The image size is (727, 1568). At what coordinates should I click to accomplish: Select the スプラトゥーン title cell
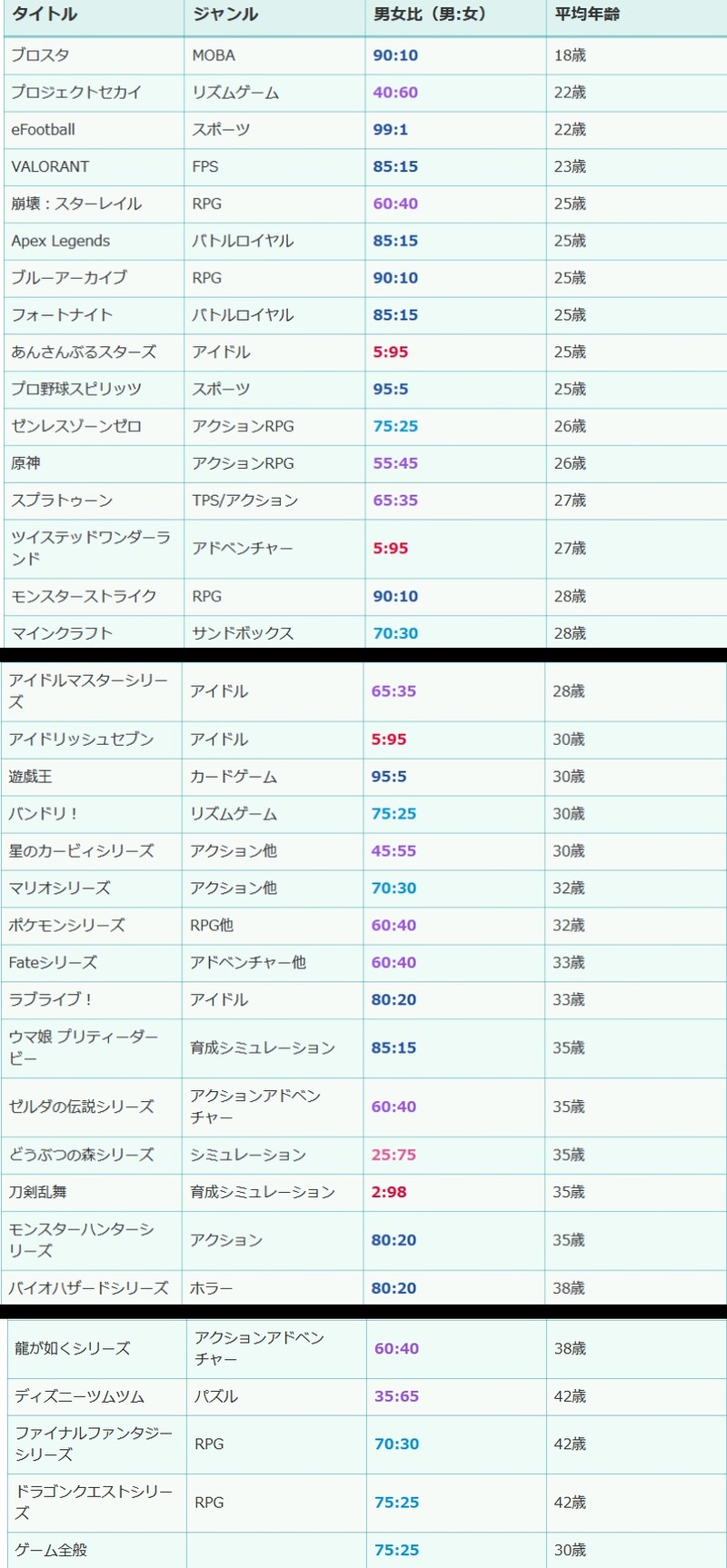(94, 501)
